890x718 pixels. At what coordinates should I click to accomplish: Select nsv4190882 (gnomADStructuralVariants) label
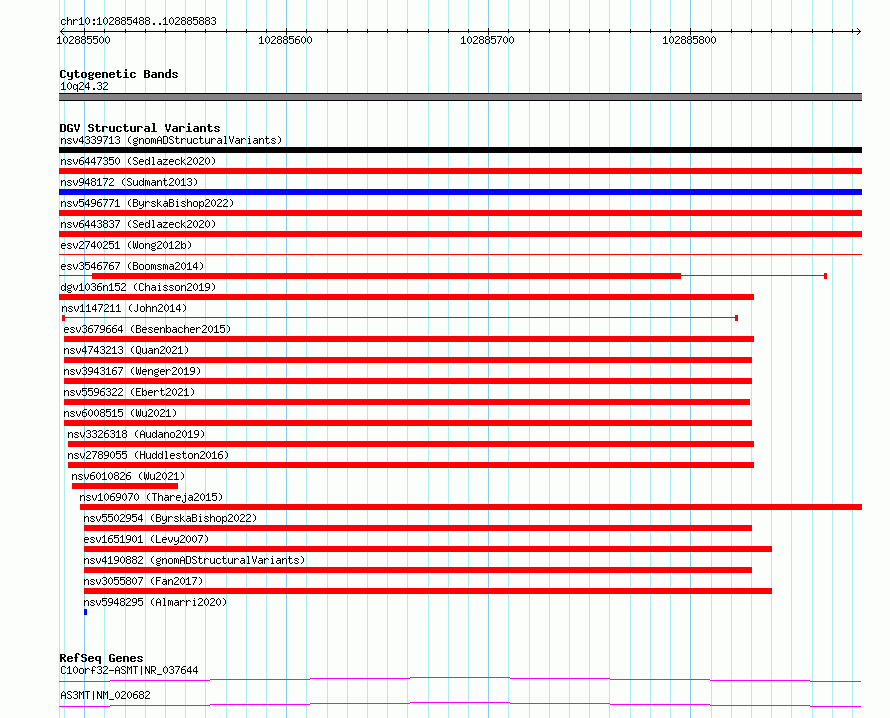(x=194, y=560)
